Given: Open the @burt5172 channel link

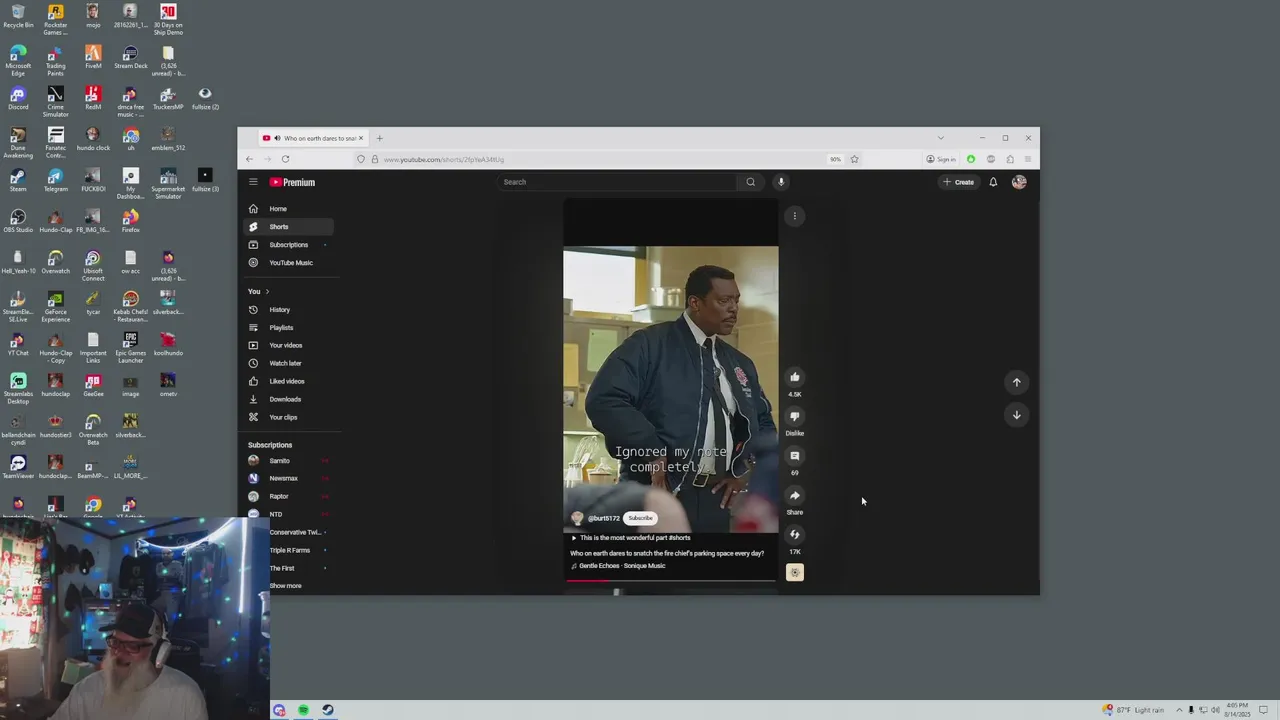Looking at the screenshot, I should pos(603,518).
